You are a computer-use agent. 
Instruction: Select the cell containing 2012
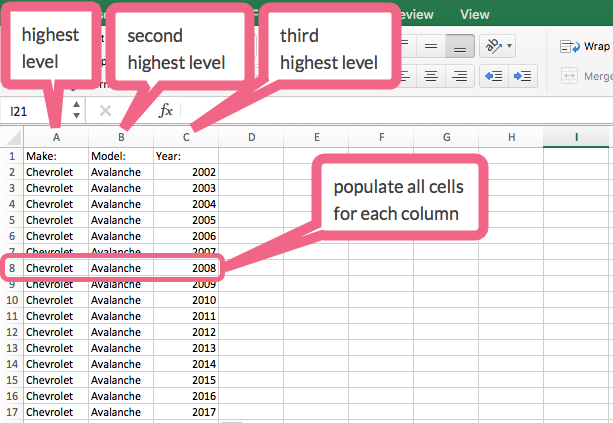pos(186,332)
